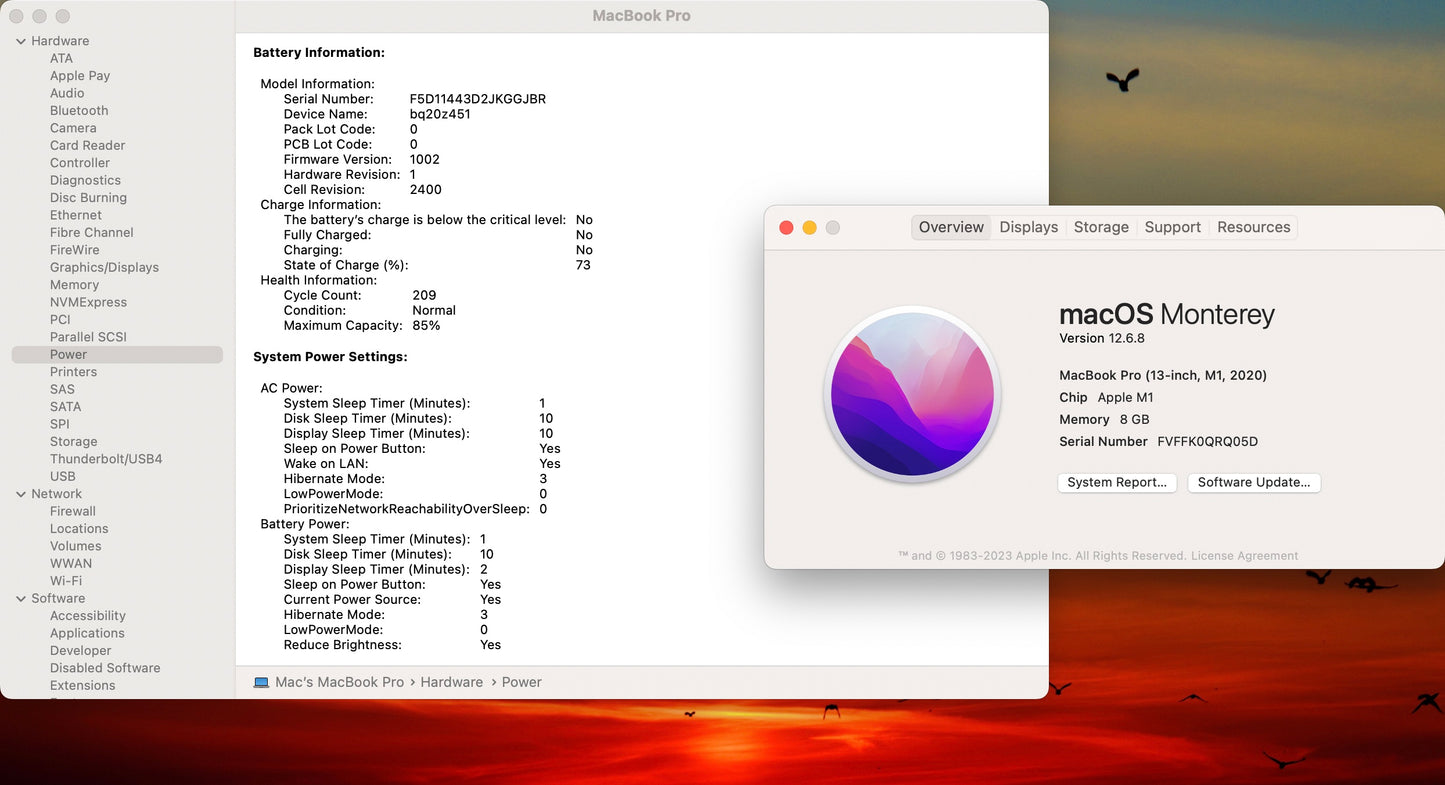This screenshot has height=785, width=1445.
Task: Click the Hardware segment in the path bar
Action: (x=451, y=682)
